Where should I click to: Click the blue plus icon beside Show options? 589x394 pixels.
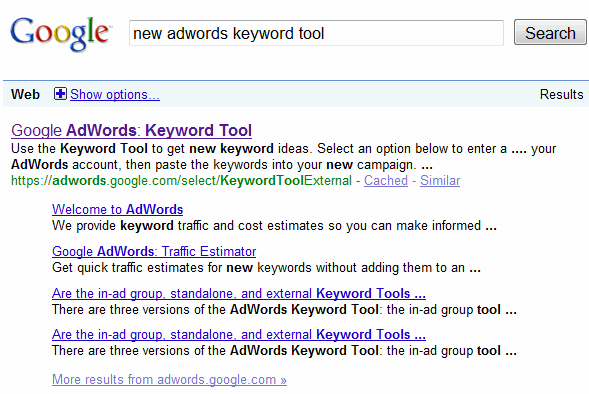60,94
